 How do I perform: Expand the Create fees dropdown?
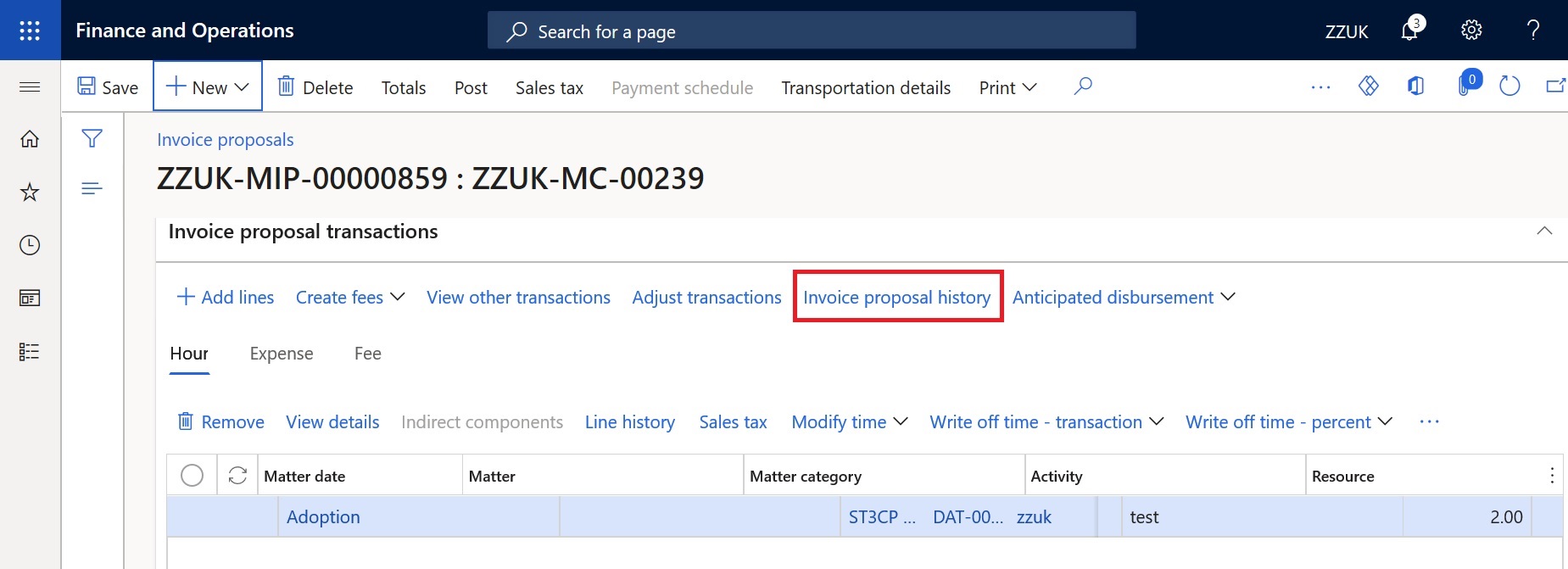(350, 298)
